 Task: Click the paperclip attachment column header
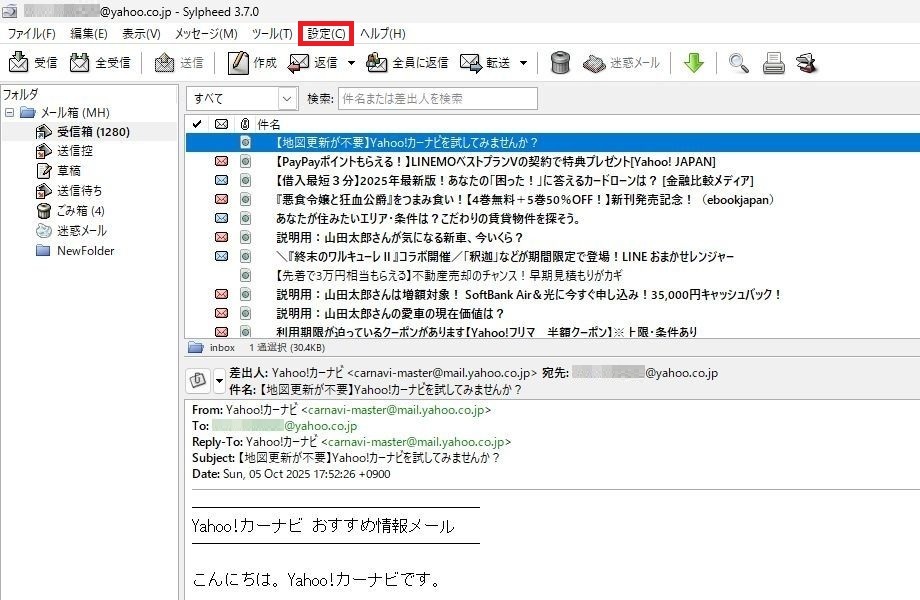click(x=244, y=124)
